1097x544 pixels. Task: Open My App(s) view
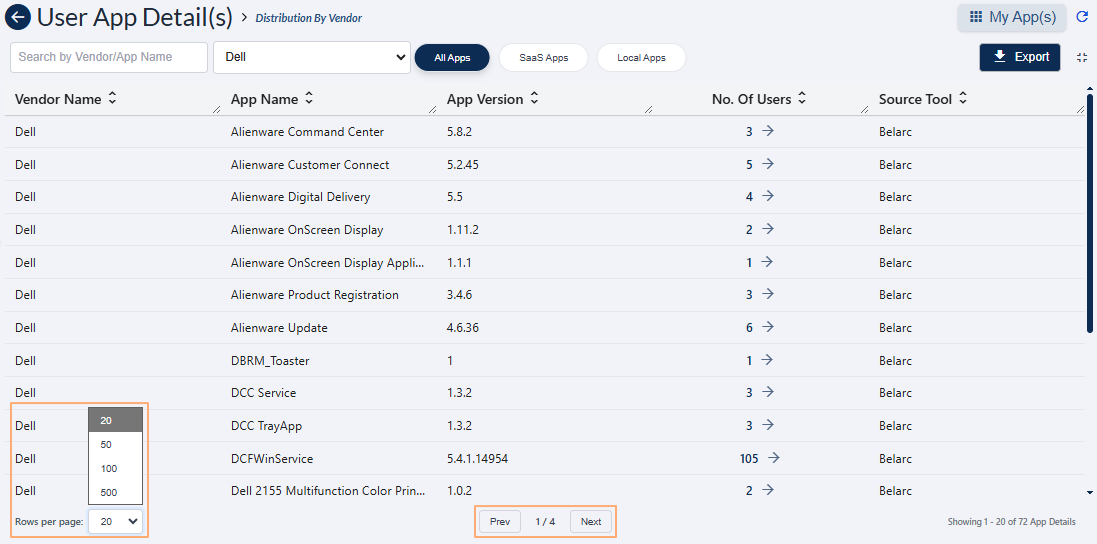pos(1012,17)
